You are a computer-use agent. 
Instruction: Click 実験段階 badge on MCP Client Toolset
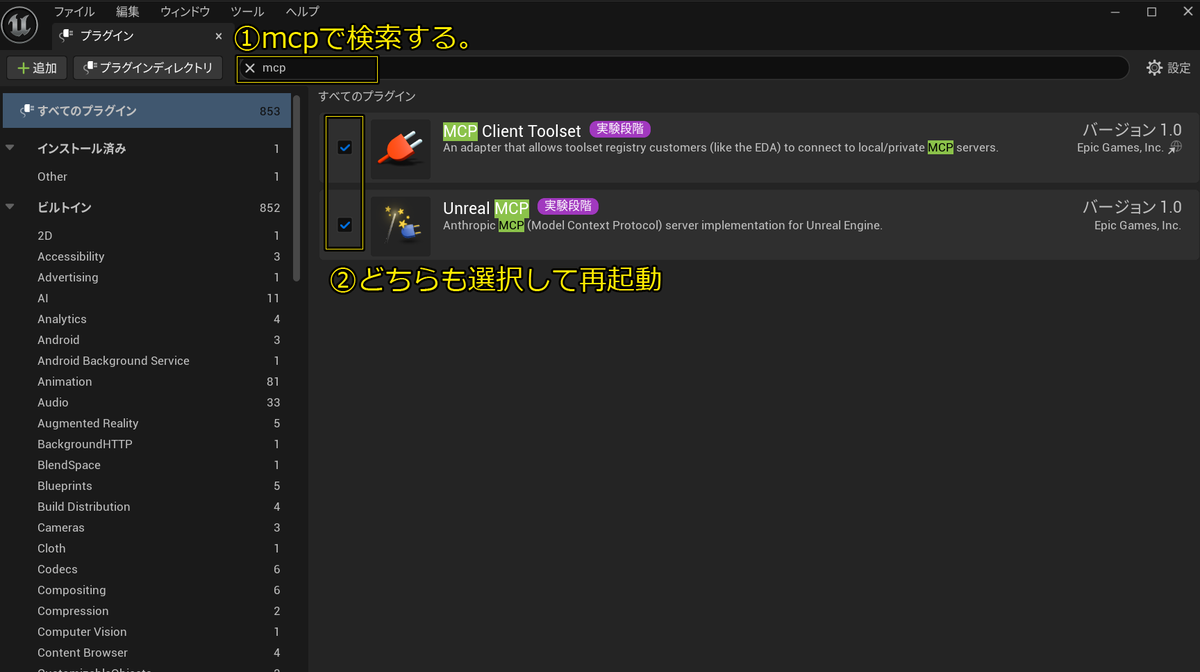[620, 129]
